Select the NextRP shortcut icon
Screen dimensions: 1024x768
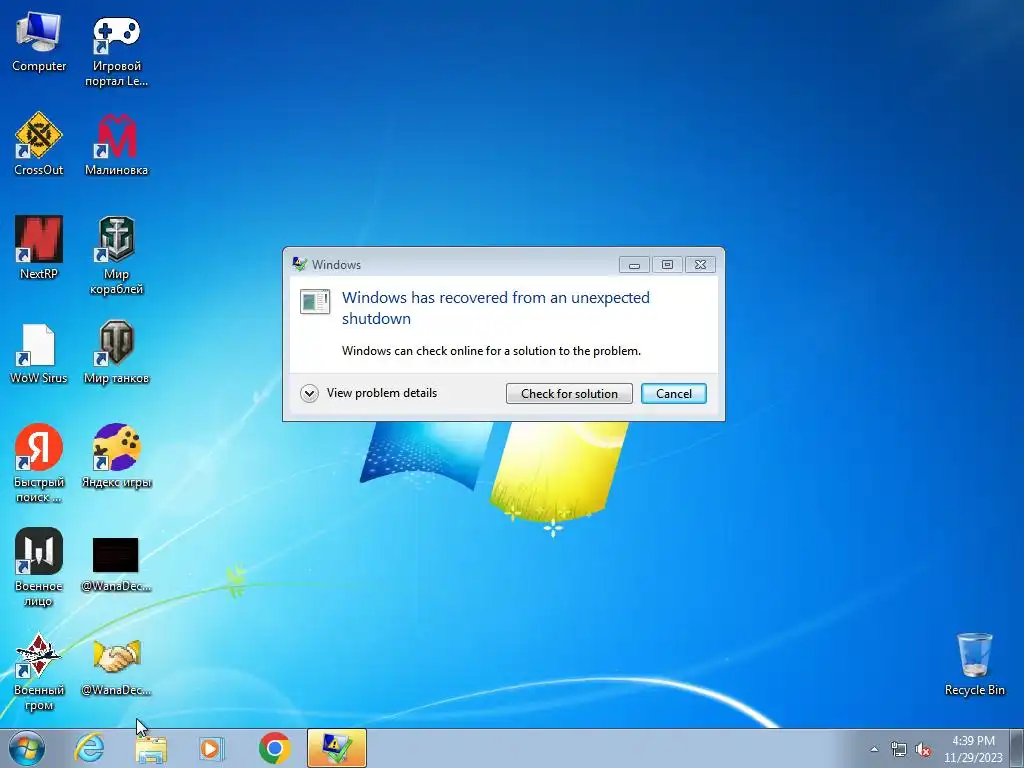(x=39, y=248)
